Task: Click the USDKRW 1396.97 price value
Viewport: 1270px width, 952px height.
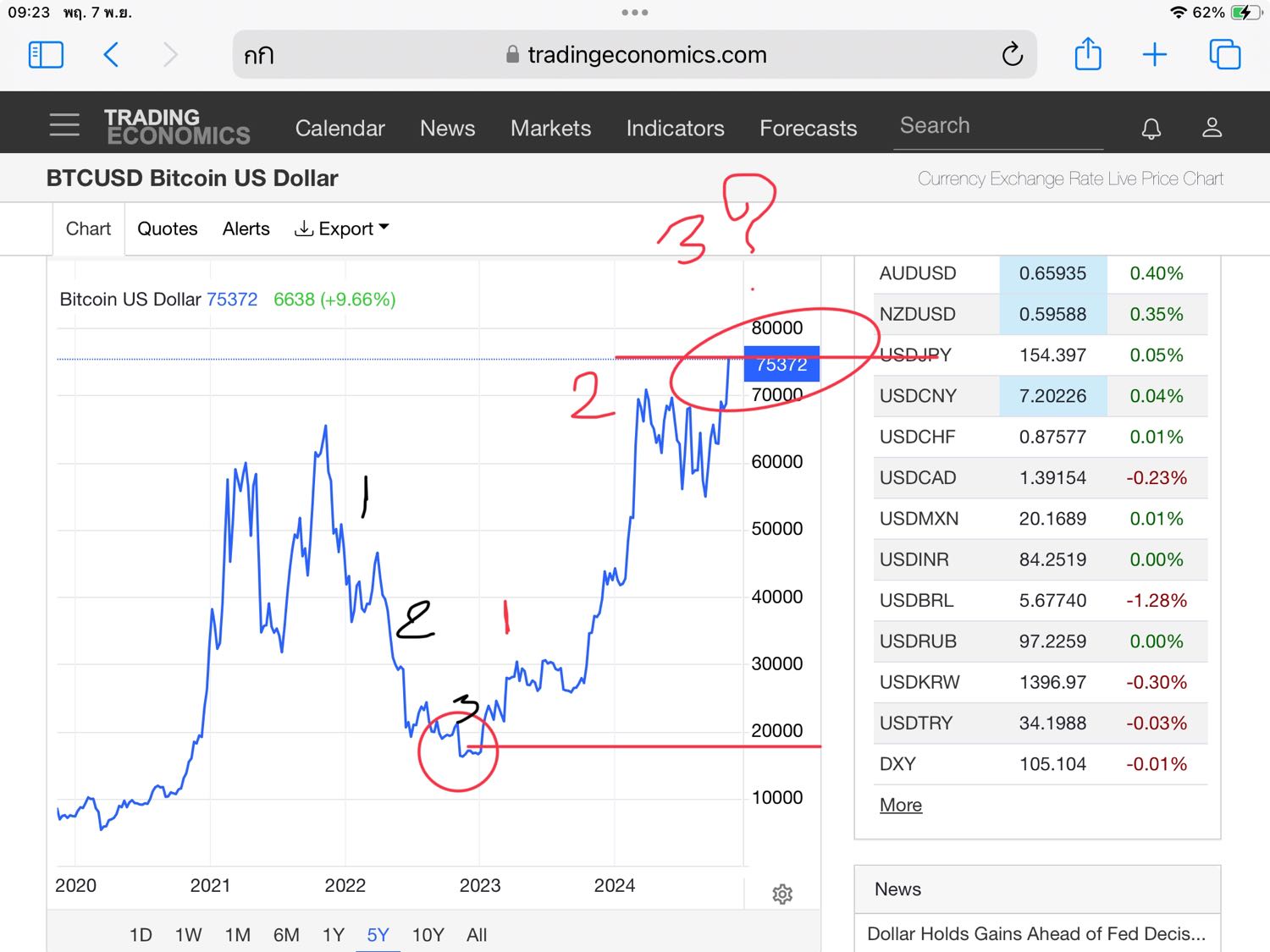Action: [1052, 682]
